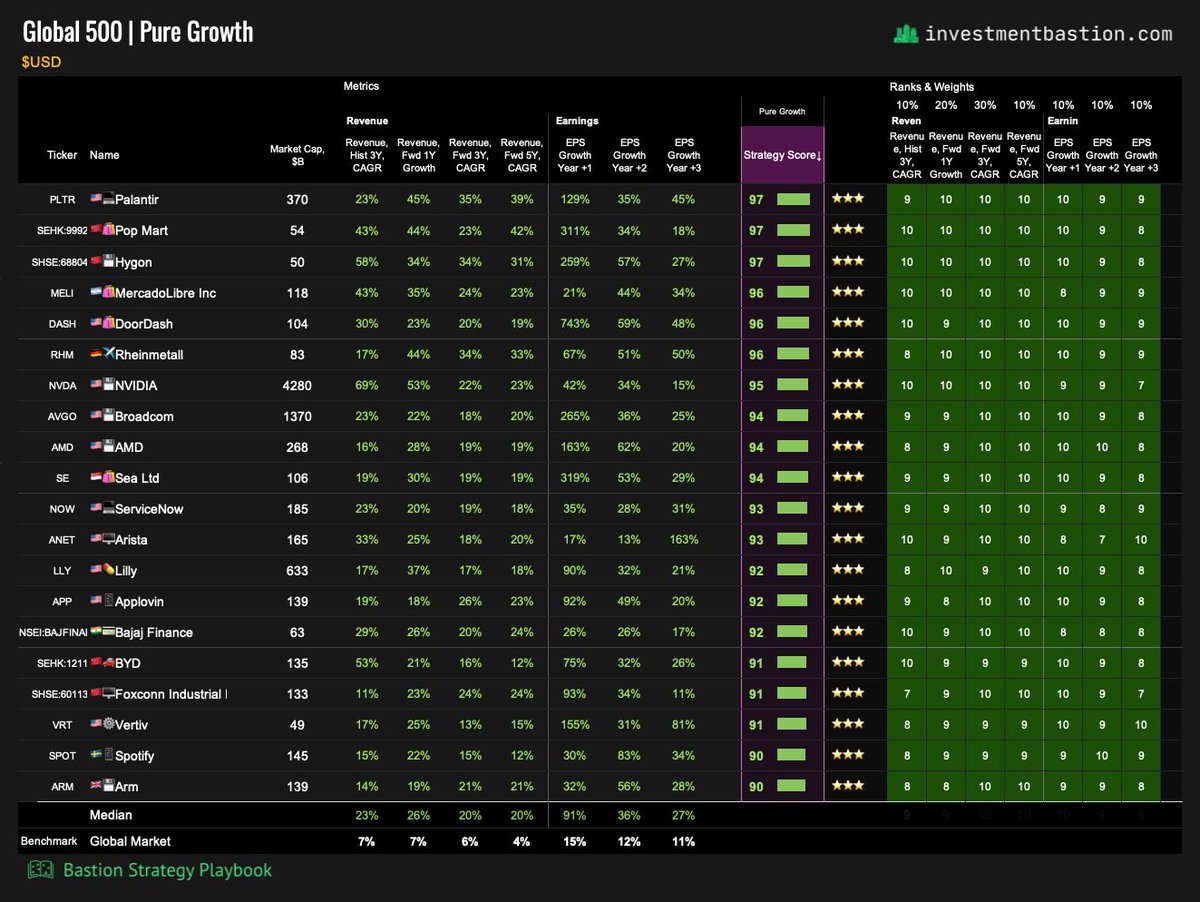Click the 163% EPS Year +3 value for Arista
The image size is (1200, 902).
(684, 540)
